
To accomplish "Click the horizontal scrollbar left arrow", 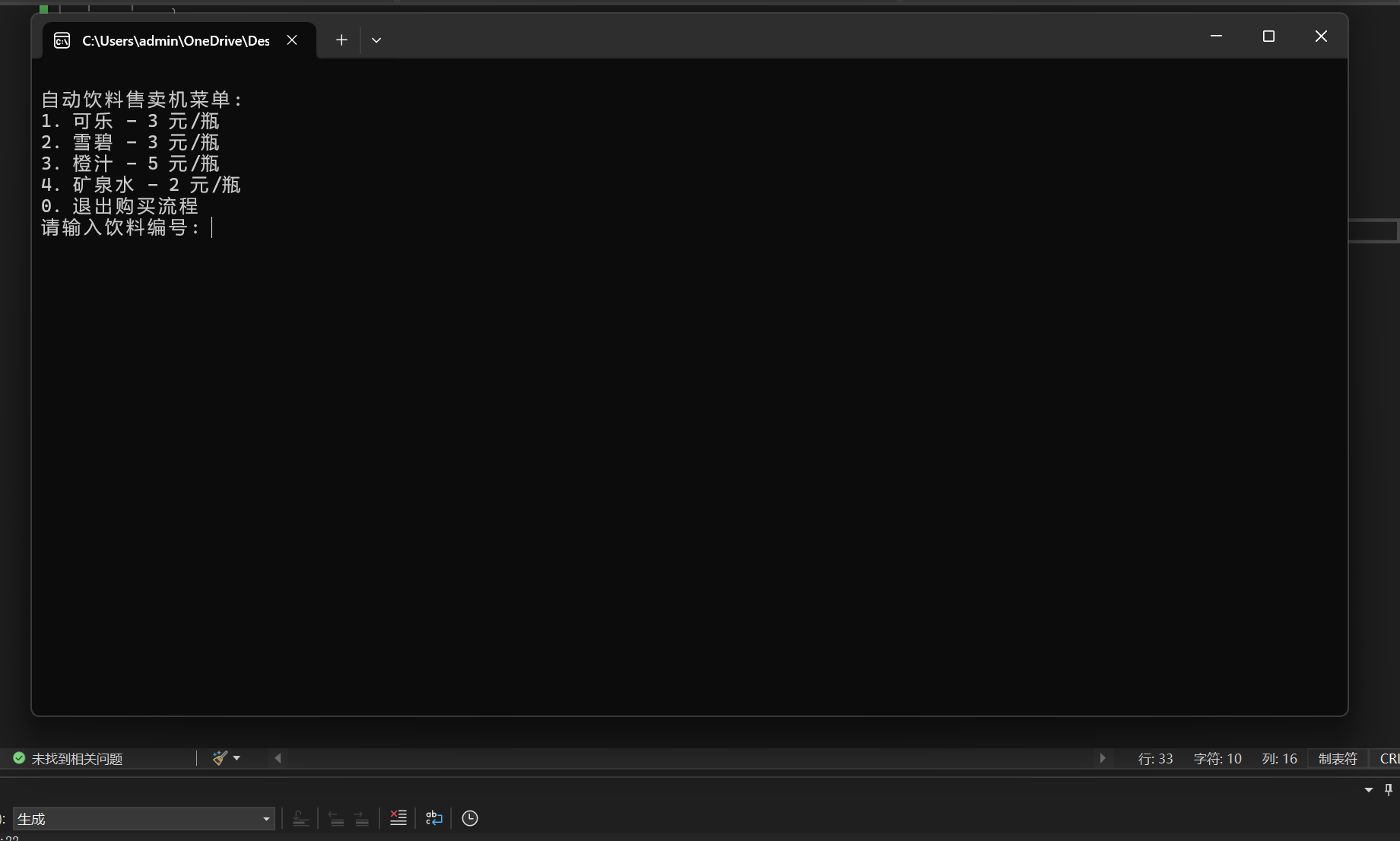I will (x=278, y=758).
